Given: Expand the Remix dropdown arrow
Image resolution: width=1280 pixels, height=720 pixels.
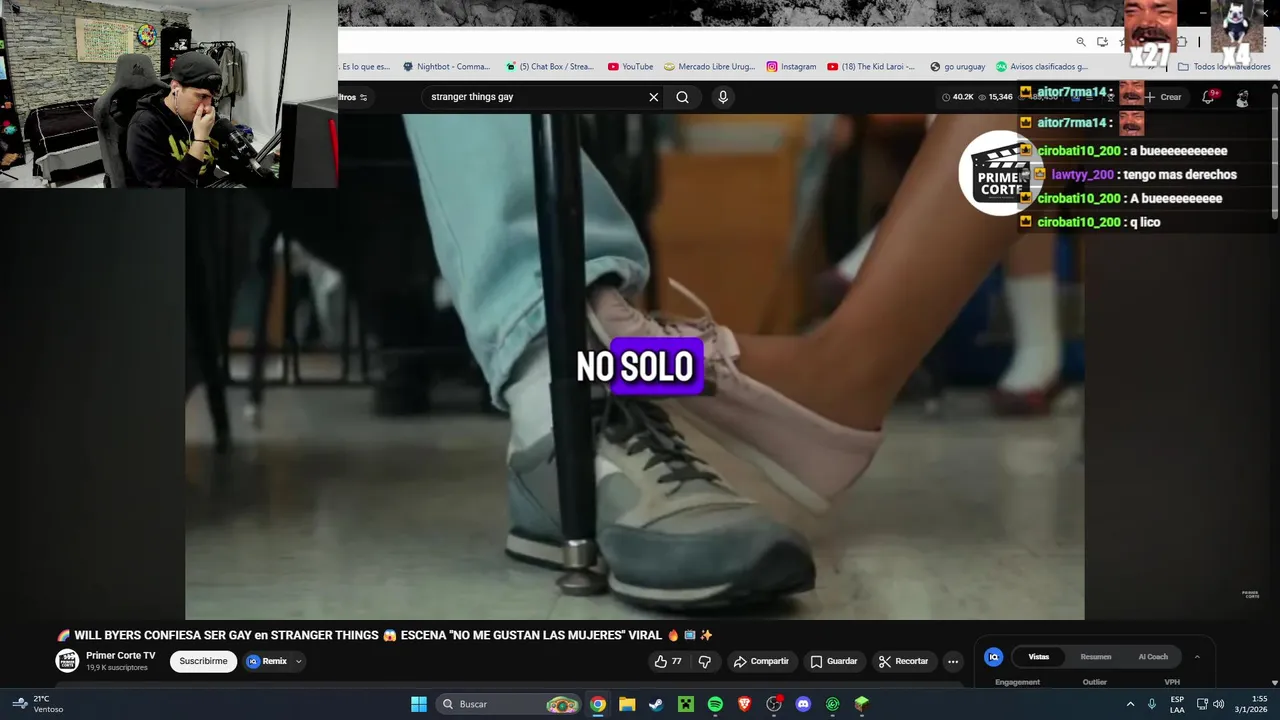Looking at the screenshot, I should pyautogui.click(x=298, y=661).
